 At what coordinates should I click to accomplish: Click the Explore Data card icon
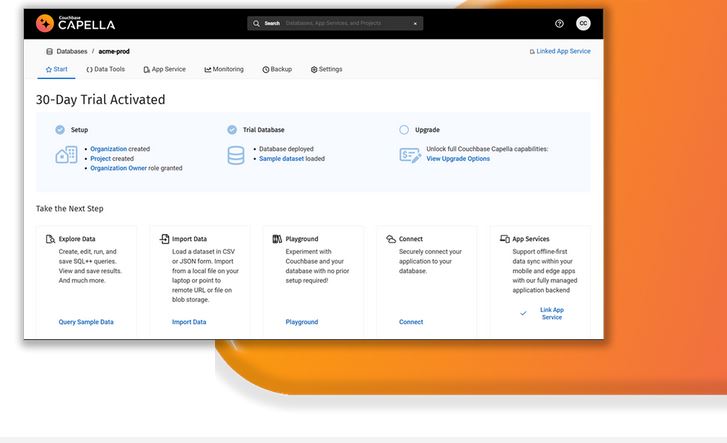50,239
